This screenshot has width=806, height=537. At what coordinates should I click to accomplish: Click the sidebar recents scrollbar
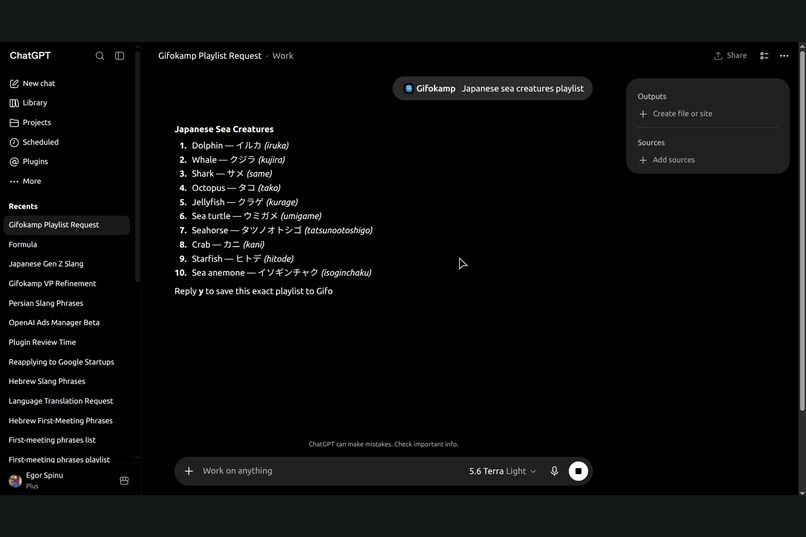pyautogui.click(x=137, y=164)
